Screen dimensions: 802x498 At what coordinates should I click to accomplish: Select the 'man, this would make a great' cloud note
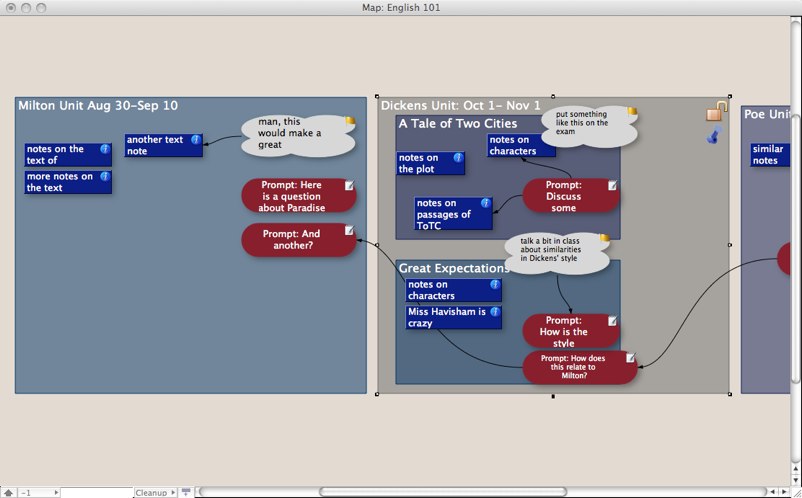298,135
